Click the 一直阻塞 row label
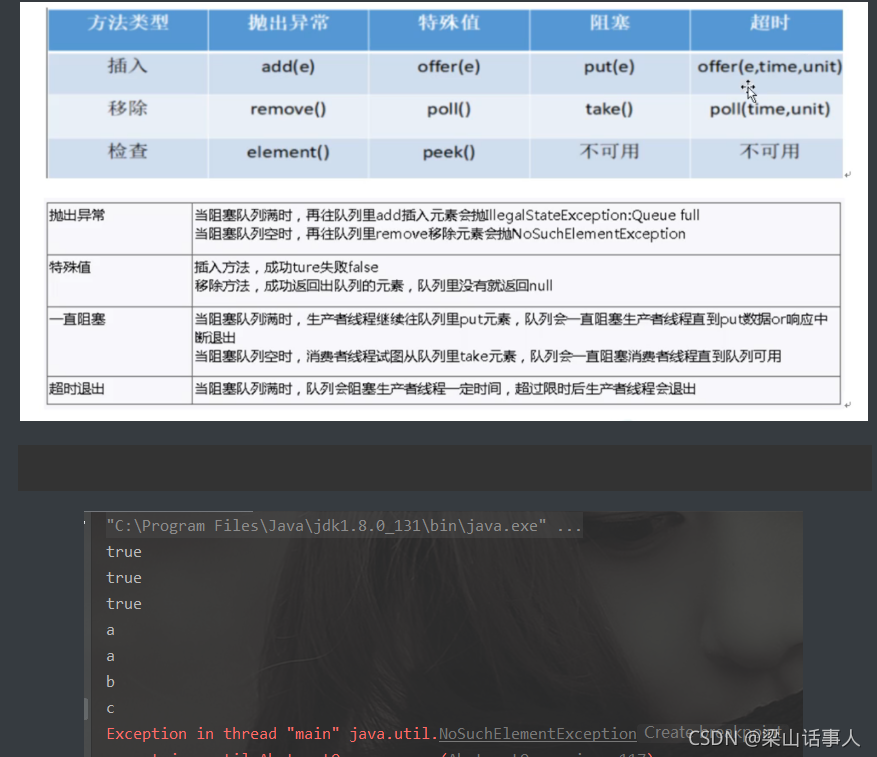The image size is (877, 757). pos(77,319)
